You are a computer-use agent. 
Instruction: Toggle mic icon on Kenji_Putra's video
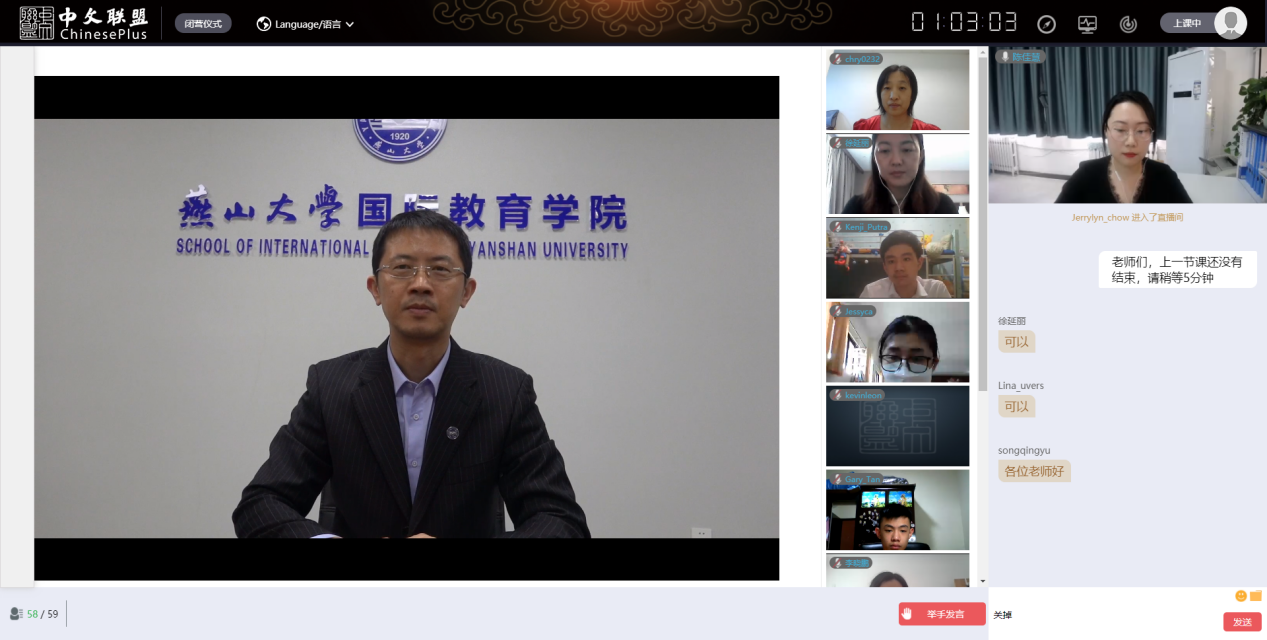(836, 227)
